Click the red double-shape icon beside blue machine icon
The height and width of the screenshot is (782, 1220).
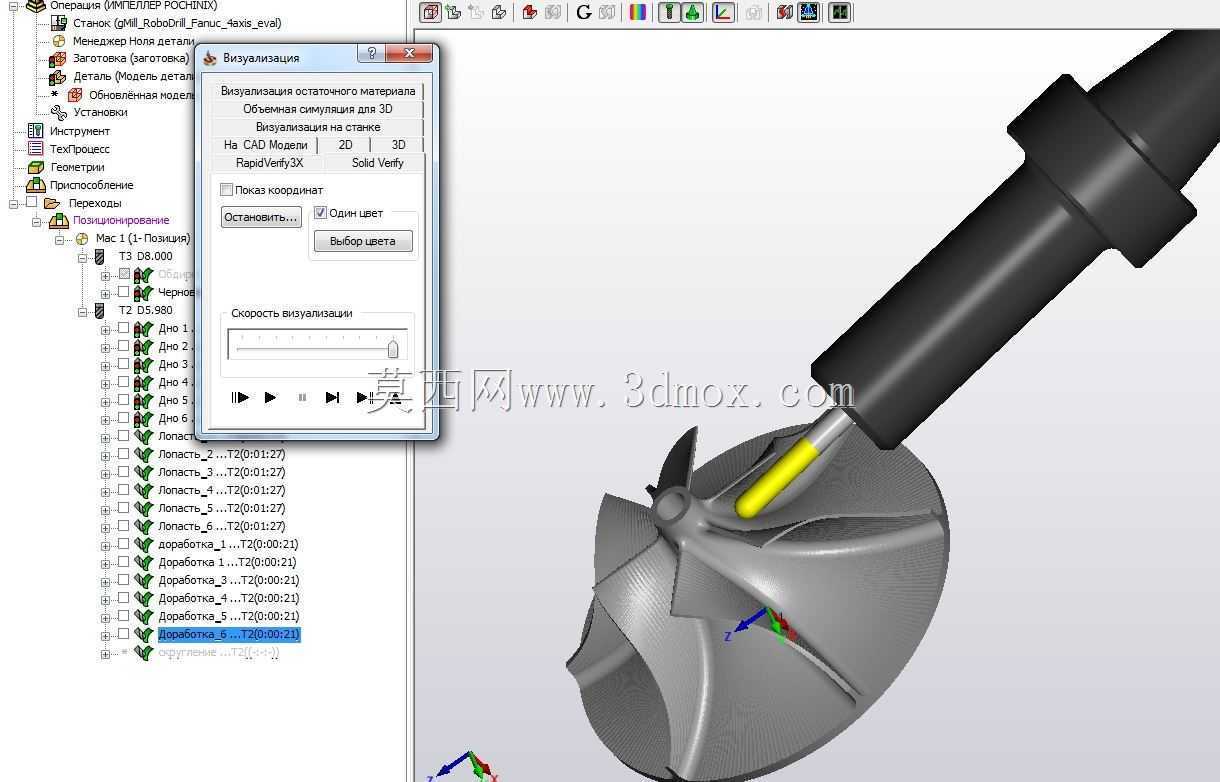point(785,12)
